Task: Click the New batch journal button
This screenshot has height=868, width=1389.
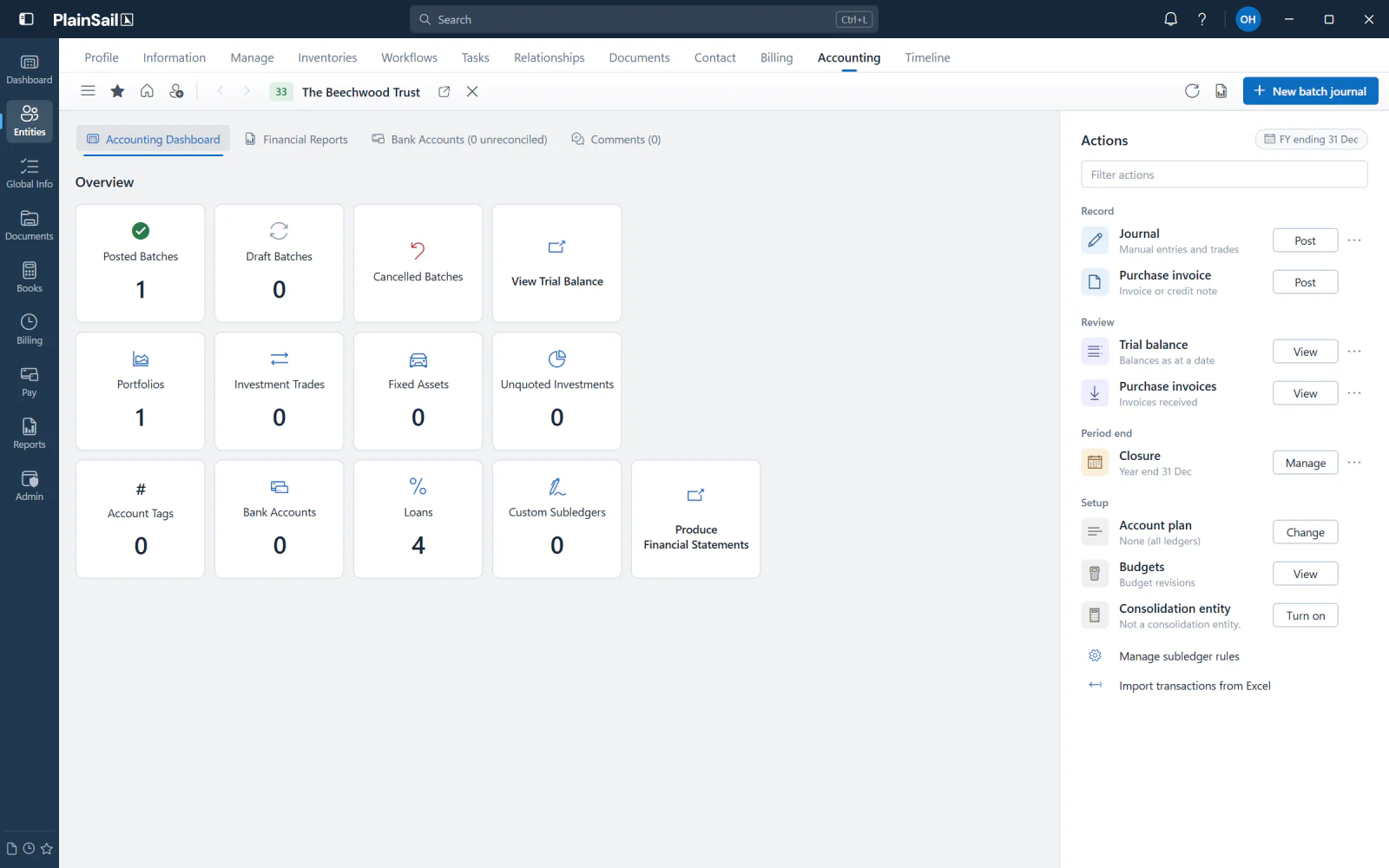Action: click(x=1310, y=91)
